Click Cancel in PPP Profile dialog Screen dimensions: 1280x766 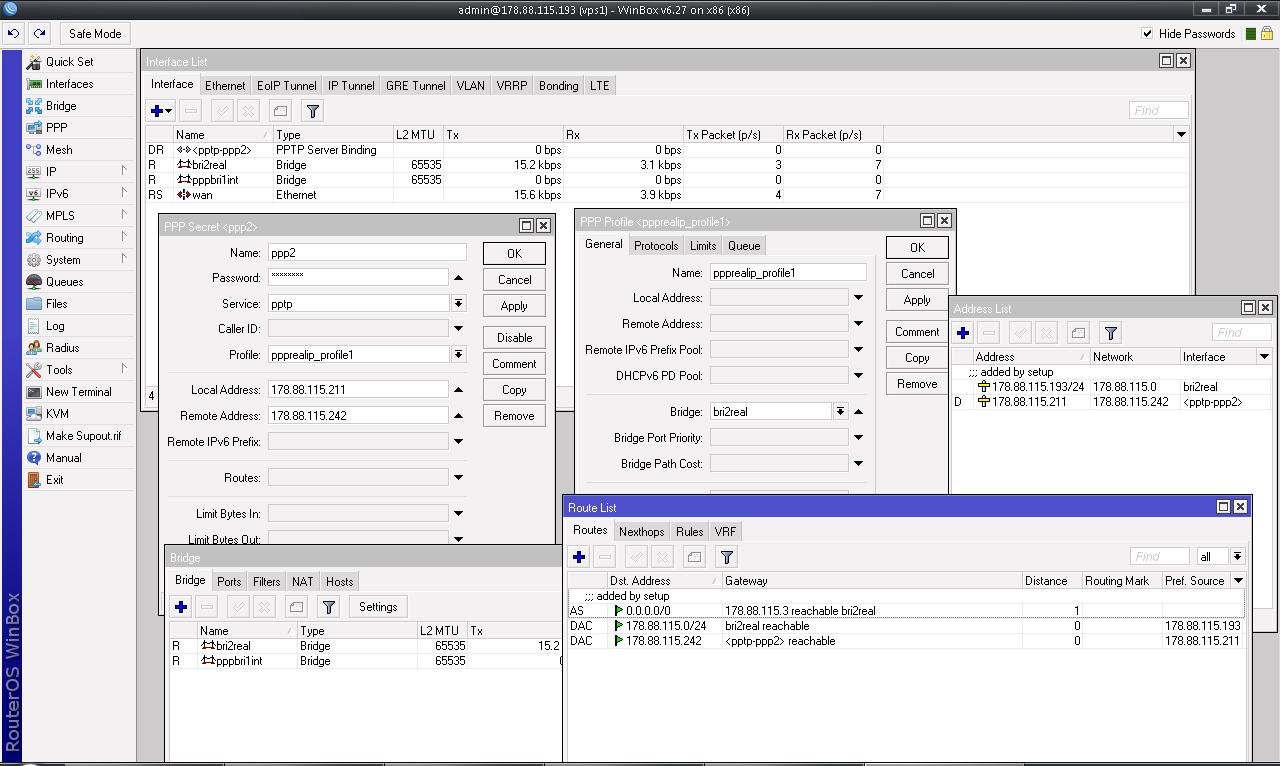pos(917,274)
